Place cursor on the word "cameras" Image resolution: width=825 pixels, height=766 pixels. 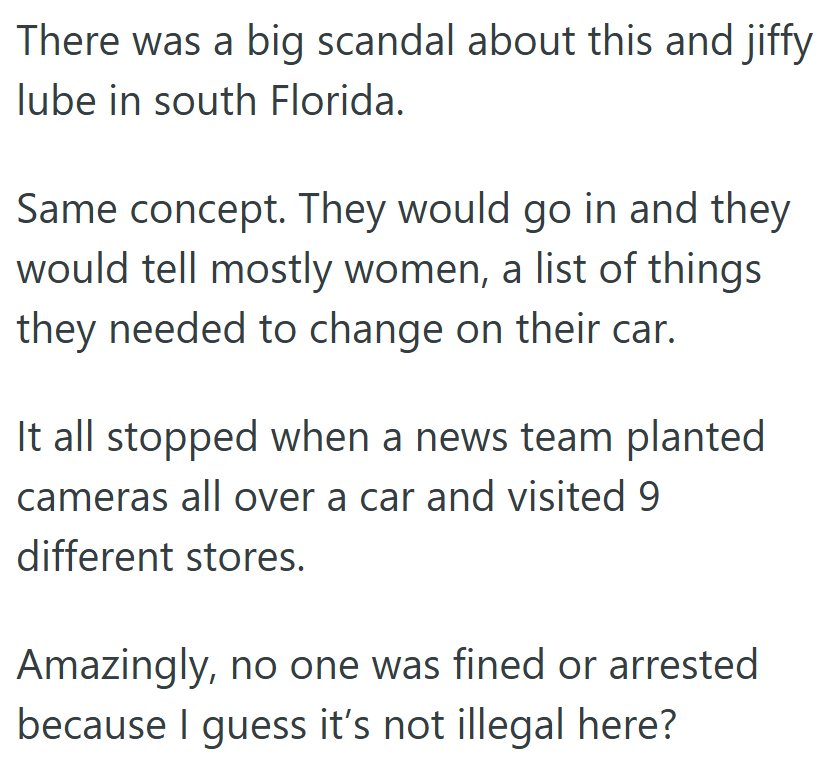click(x=99, y=499)
